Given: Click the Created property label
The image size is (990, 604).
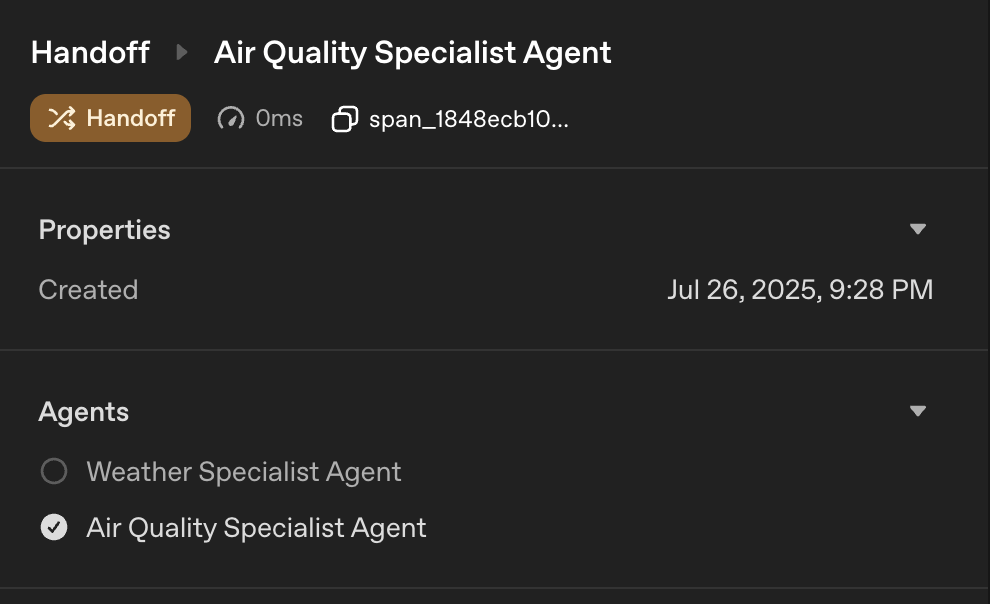Looking at the screenshot, I should [88, 290].
